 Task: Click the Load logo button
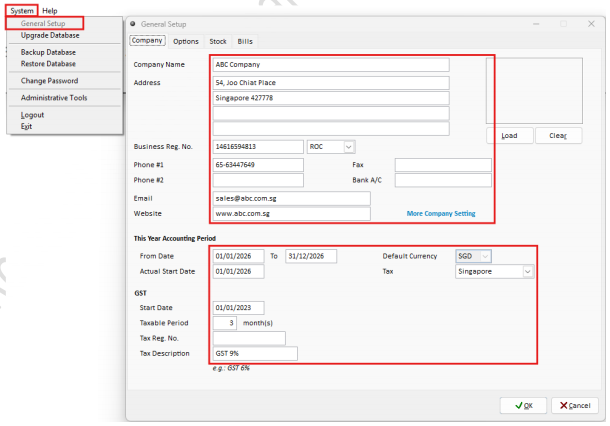[510, 136]
